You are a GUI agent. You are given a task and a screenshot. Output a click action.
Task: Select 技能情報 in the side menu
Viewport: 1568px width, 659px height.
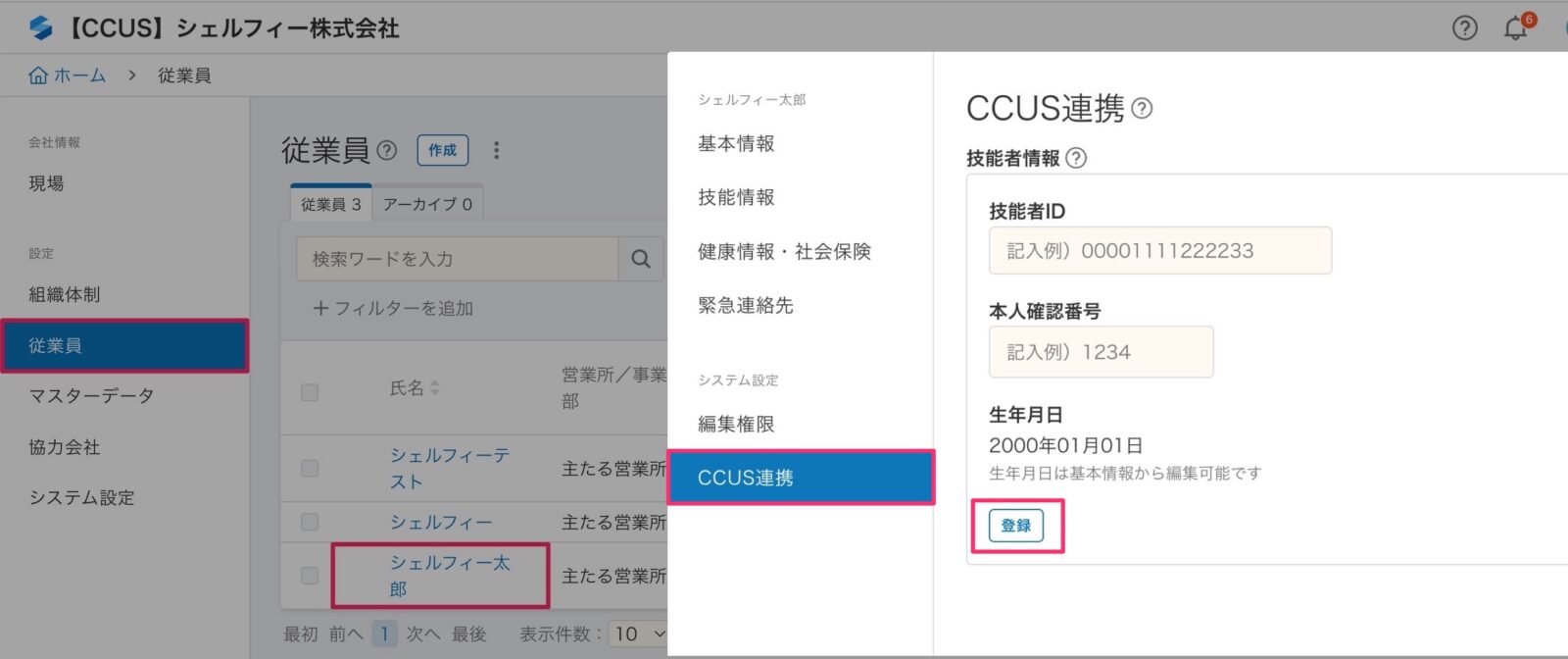[736, 197]
